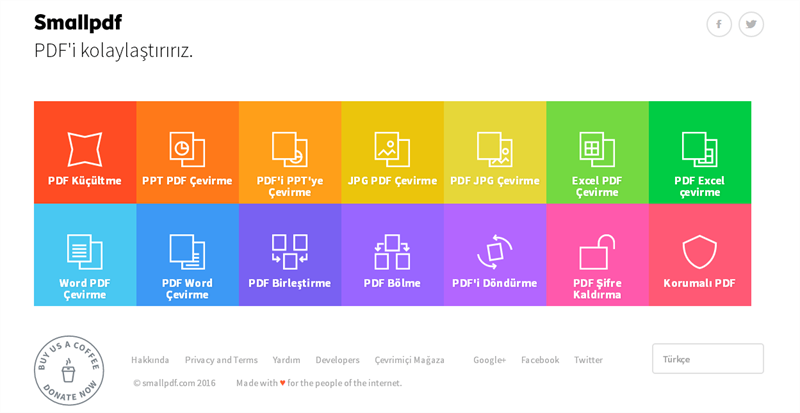Viewport: 800px width, 413px height.
Task: Select the PDF Excel çevirme icon
Action: [x=700, y=149]
